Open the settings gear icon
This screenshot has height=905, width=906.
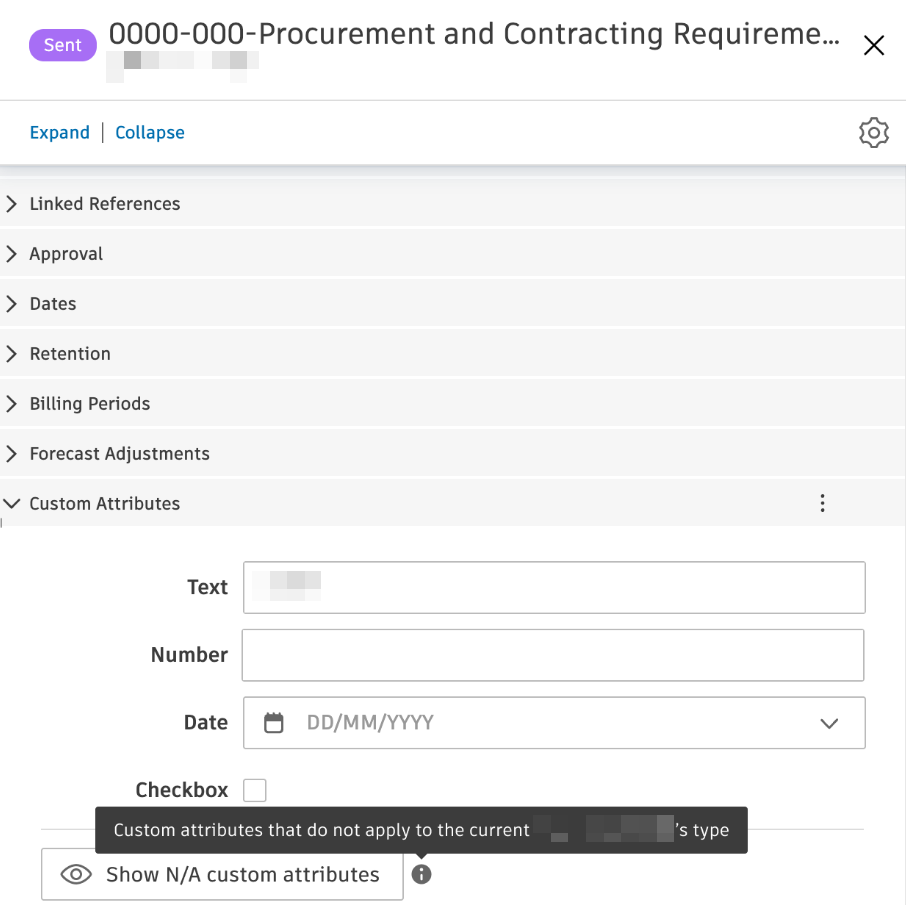(x=873, y=132)
